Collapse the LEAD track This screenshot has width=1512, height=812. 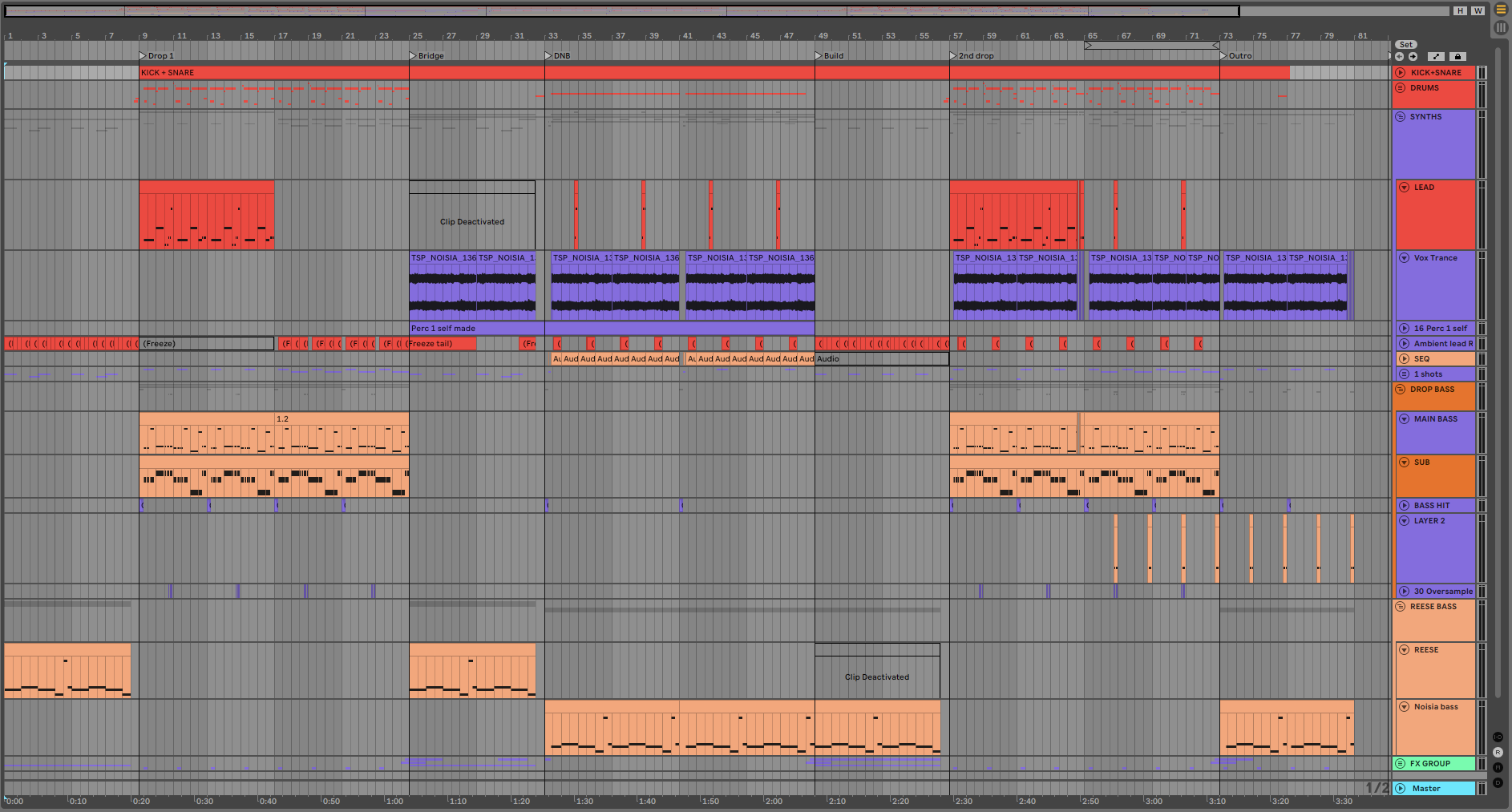[x=1404, y=187]
